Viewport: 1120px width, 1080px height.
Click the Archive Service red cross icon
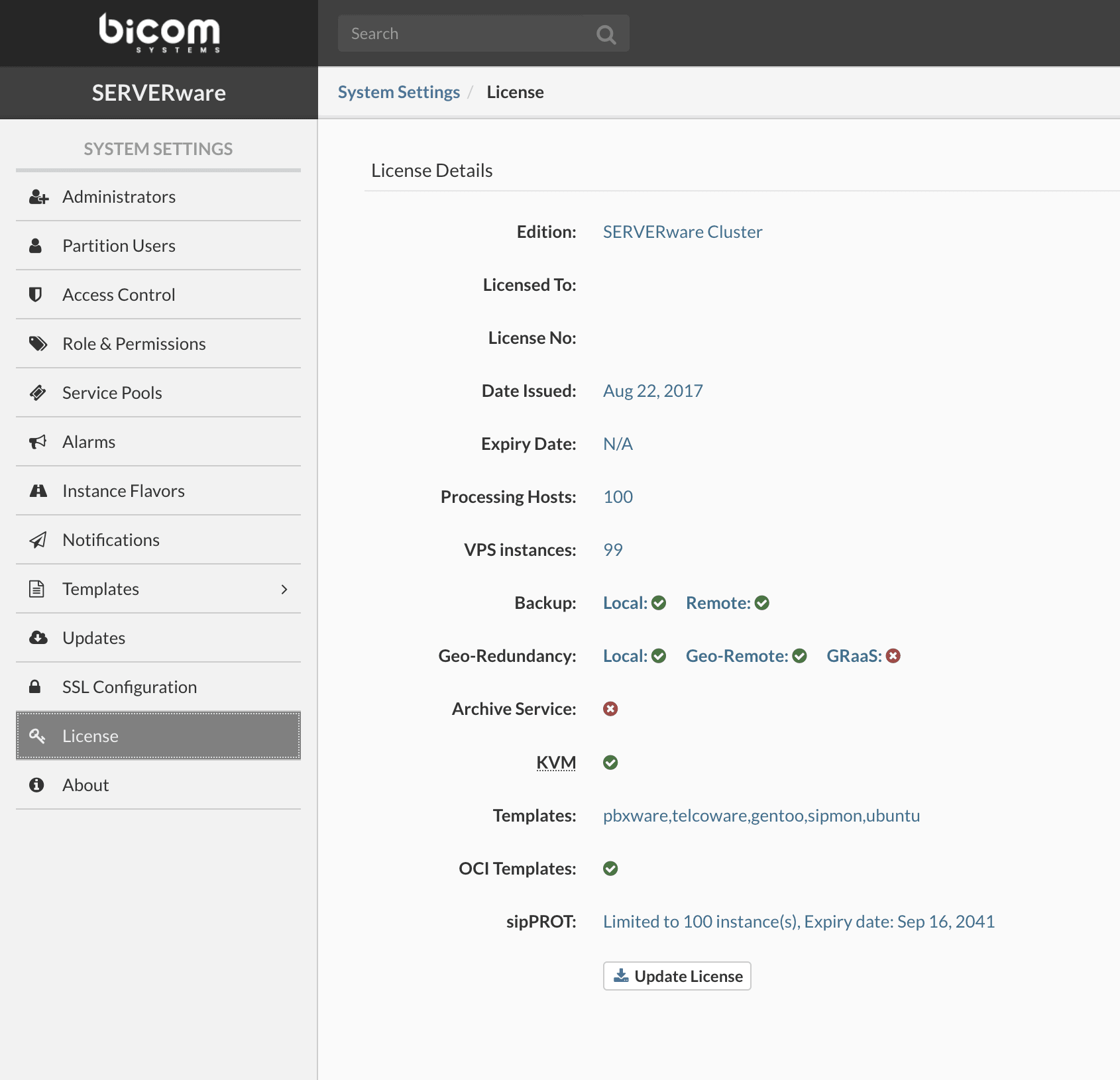click(x=610, y=709)
